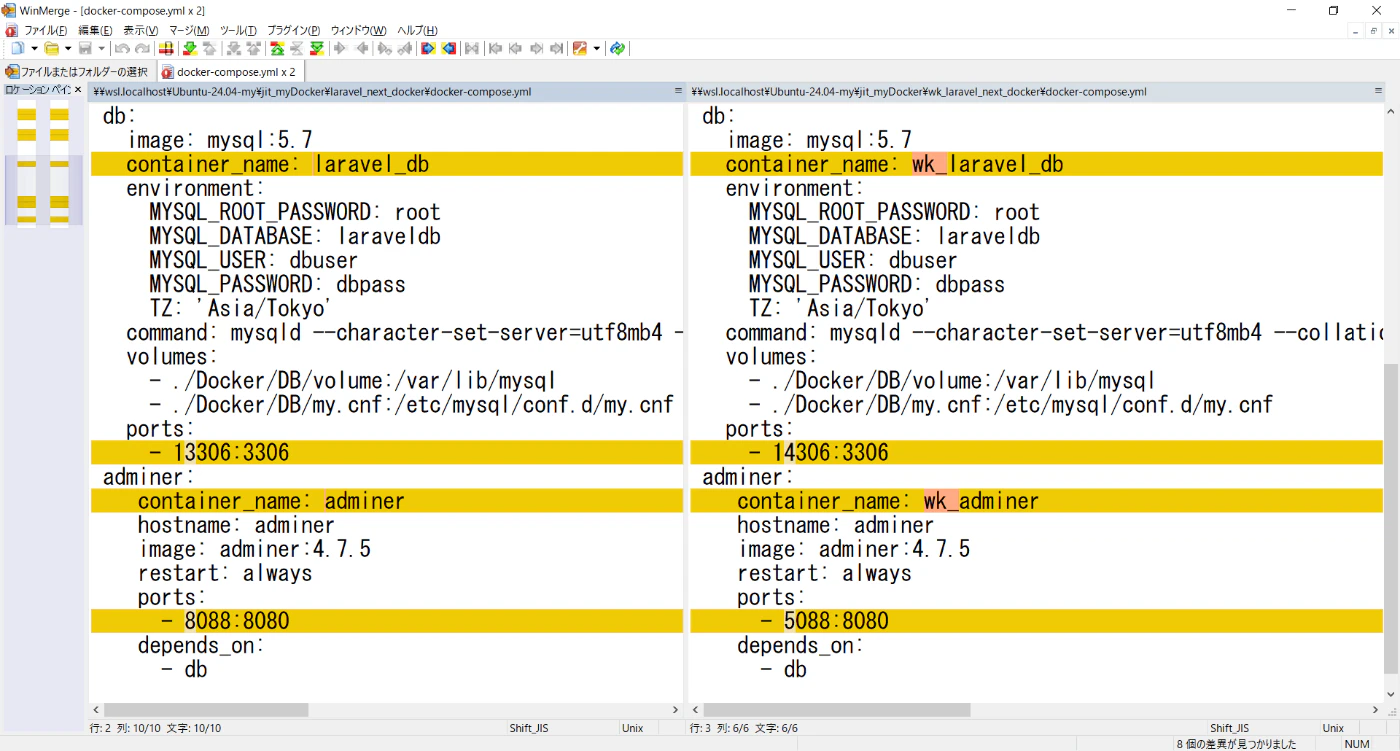Click the left pane header menu button

pos(678,91)
